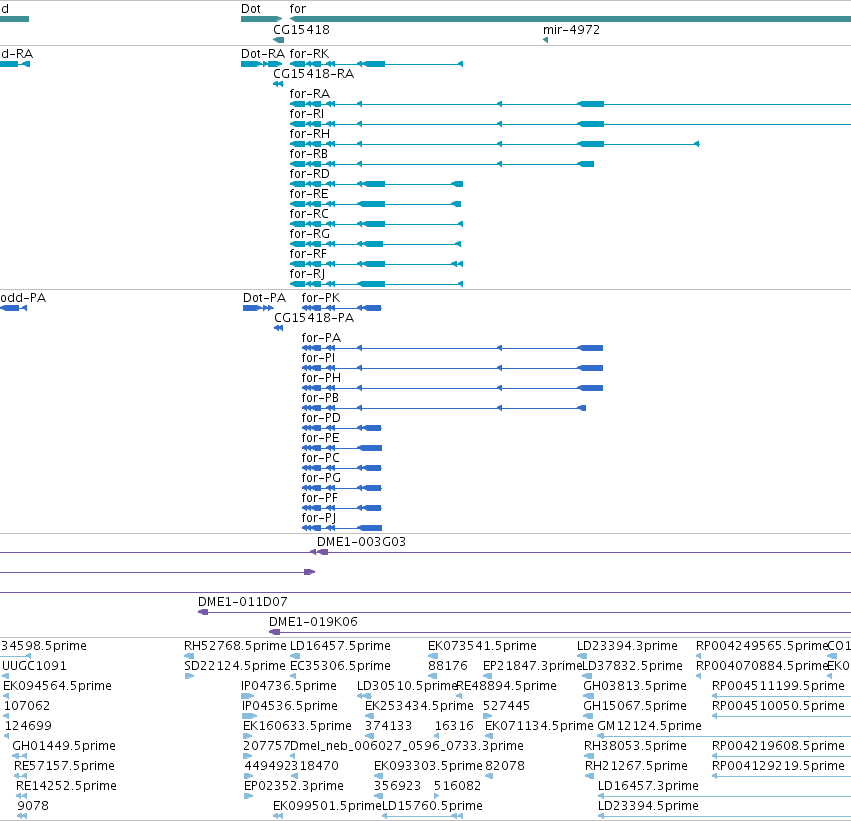Click the odd-PA protein label
This screenshot has width=851, height=821.
(23, 298)
